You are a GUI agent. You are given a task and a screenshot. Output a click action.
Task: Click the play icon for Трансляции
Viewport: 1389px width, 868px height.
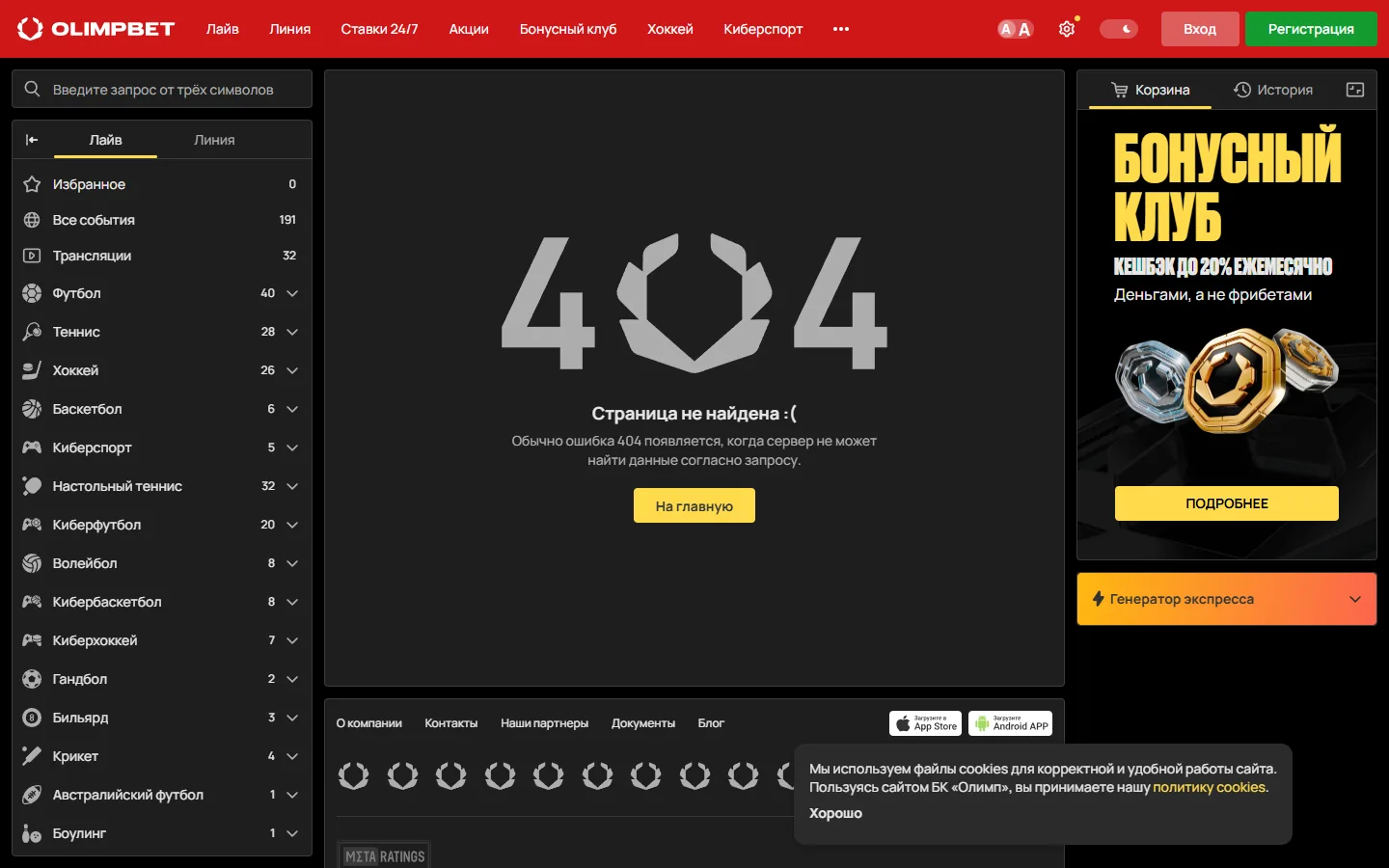(x=32, y=256)
